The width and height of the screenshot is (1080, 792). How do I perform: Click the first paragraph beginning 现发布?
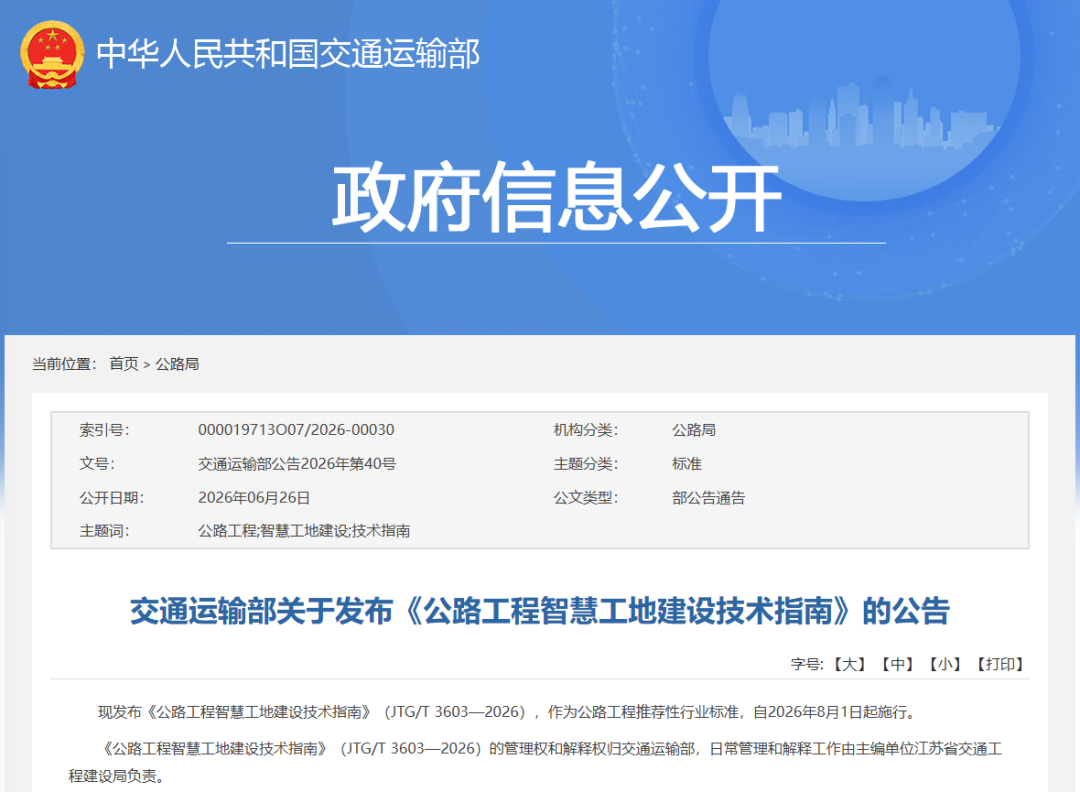[509, 712]
